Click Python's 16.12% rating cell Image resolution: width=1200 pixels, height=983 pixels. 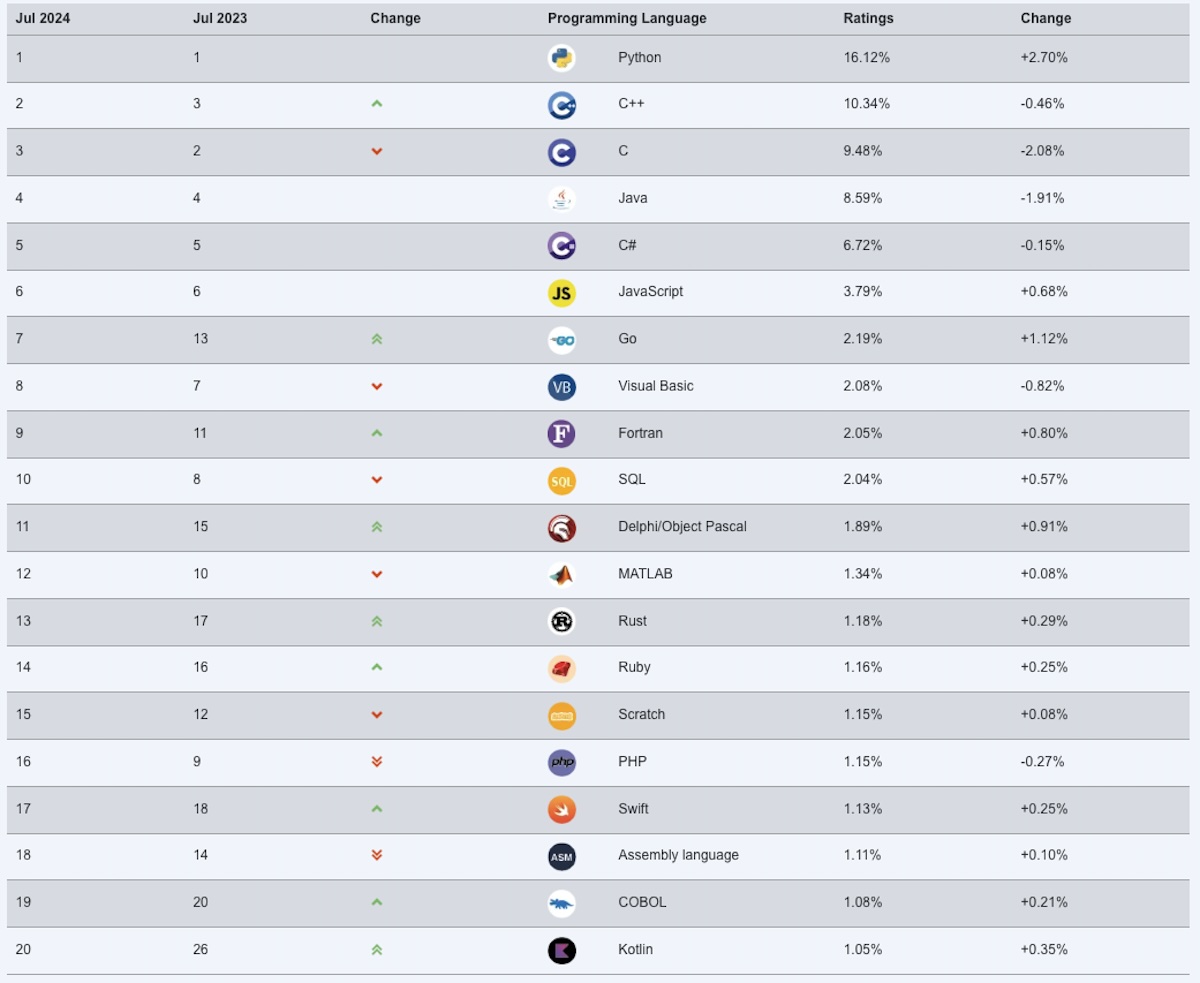[866, 58]
